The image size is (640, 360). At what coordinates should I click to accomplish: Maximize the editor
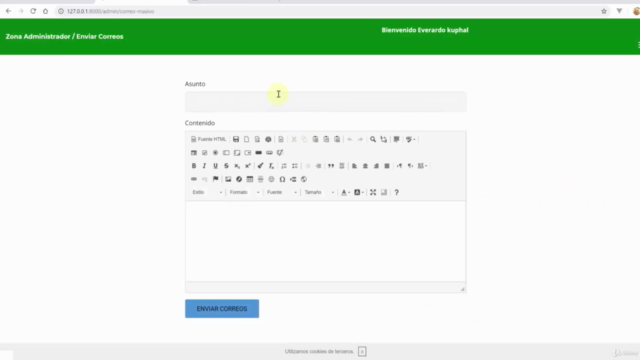click(x=373, y=192)
